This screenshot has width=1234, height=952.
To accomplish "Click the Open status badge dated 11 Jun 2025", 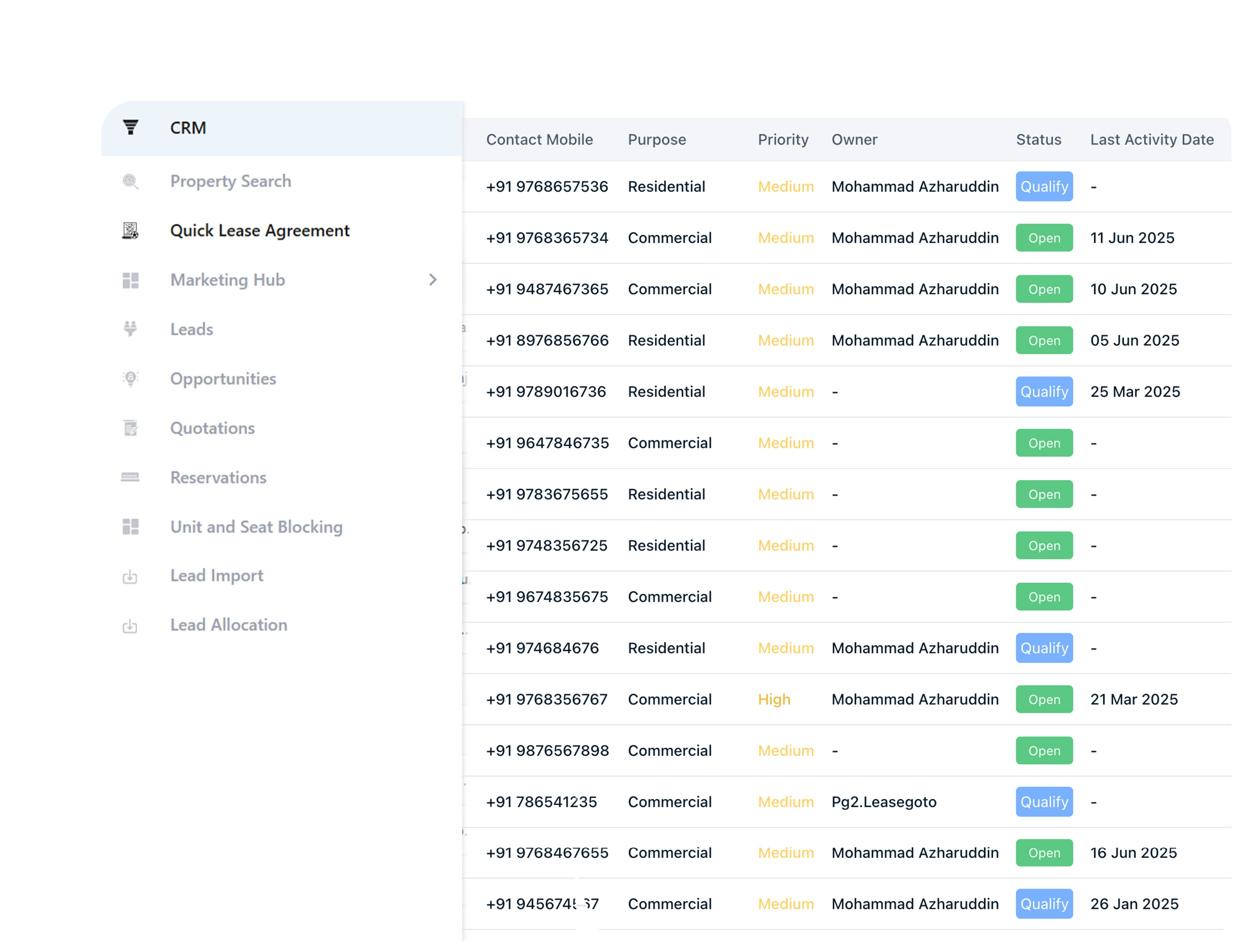I will coord(1043,238).
